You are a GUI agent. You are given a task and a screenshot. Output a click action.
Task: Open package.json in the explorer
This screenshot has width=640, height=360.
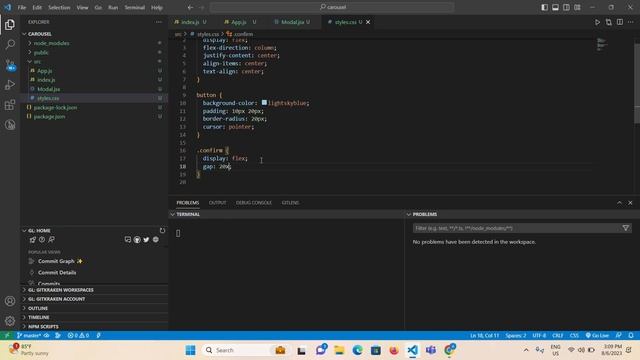coord(49,117)
